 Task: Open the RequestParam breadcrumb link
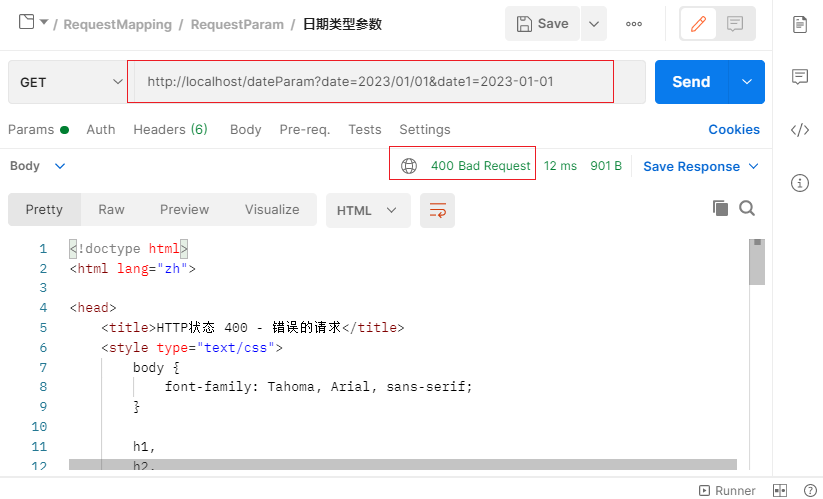pos(237,24)
